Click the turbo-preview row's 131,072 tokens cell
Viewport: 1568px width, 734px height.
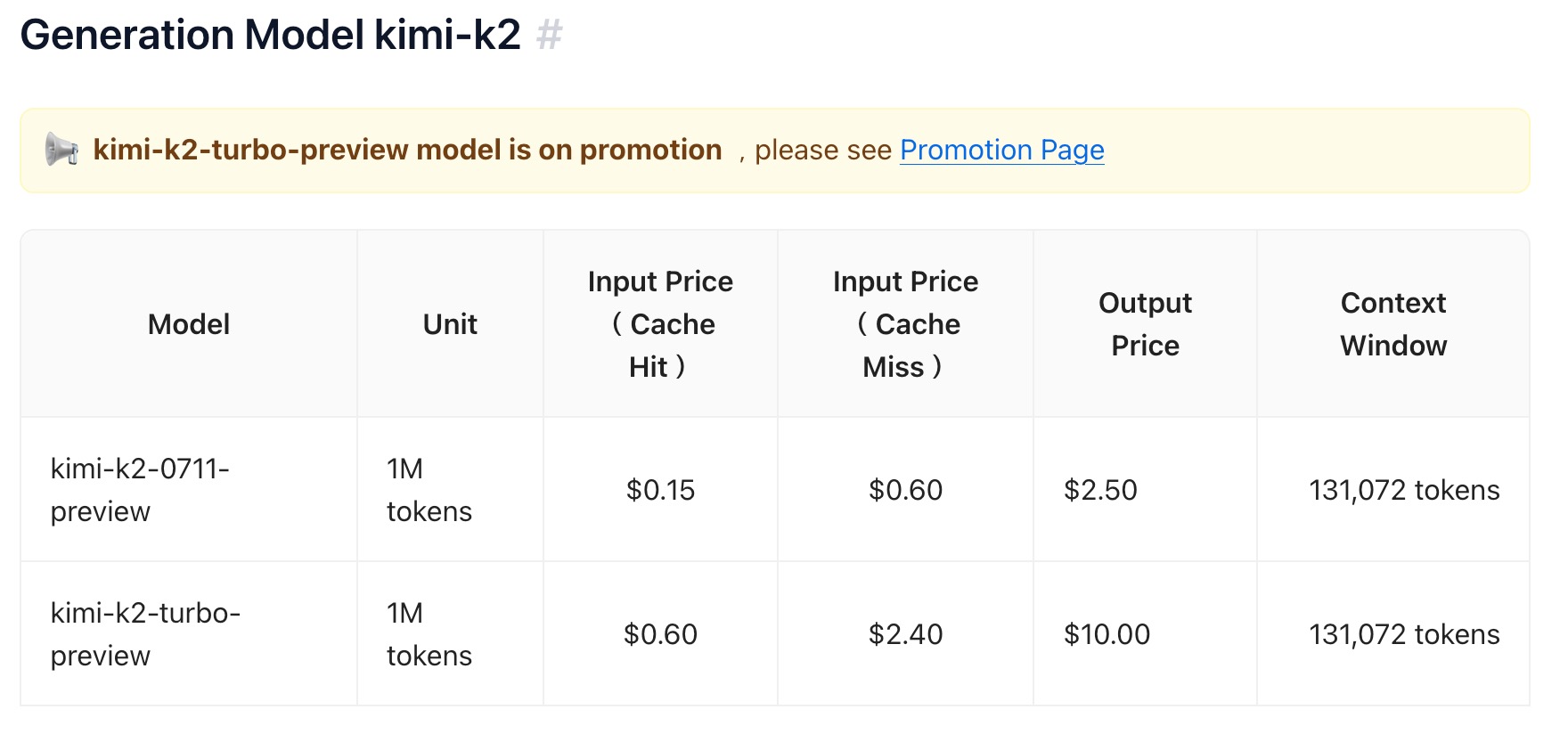[1404, 634]
